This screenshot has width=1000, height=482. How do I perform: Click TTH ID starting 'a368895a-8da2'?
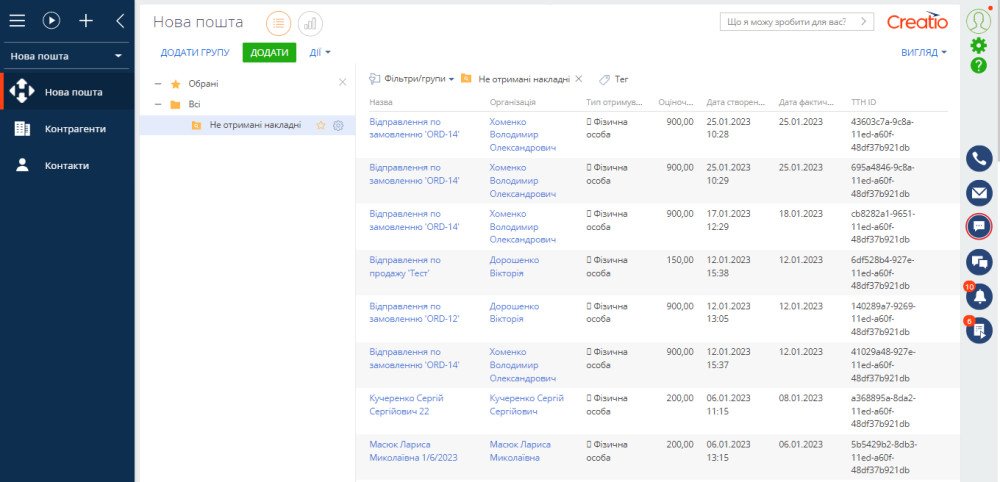(884, 411)
